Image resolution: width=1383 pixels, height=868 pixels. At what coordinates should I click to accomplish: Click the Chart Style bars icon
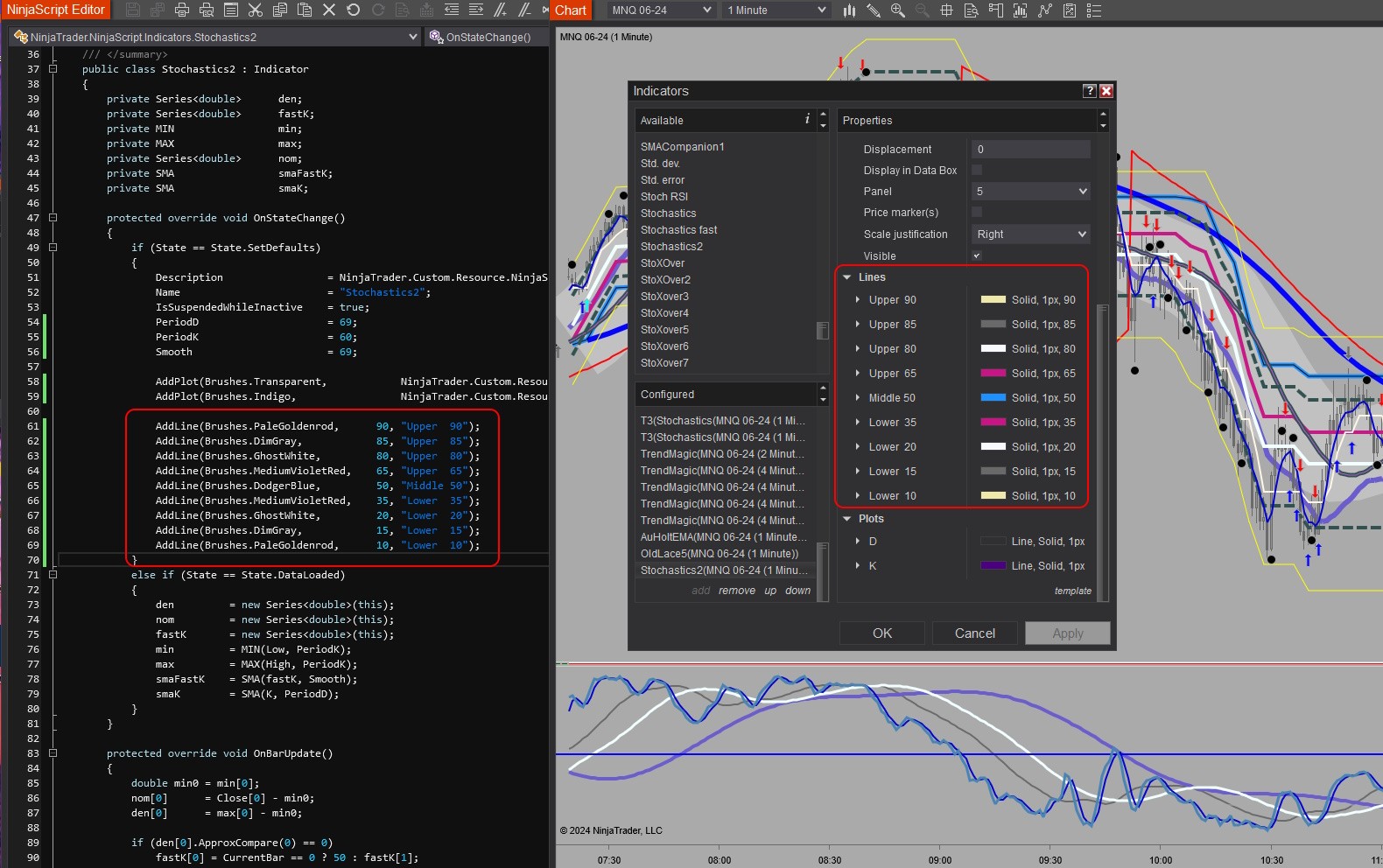849,10
